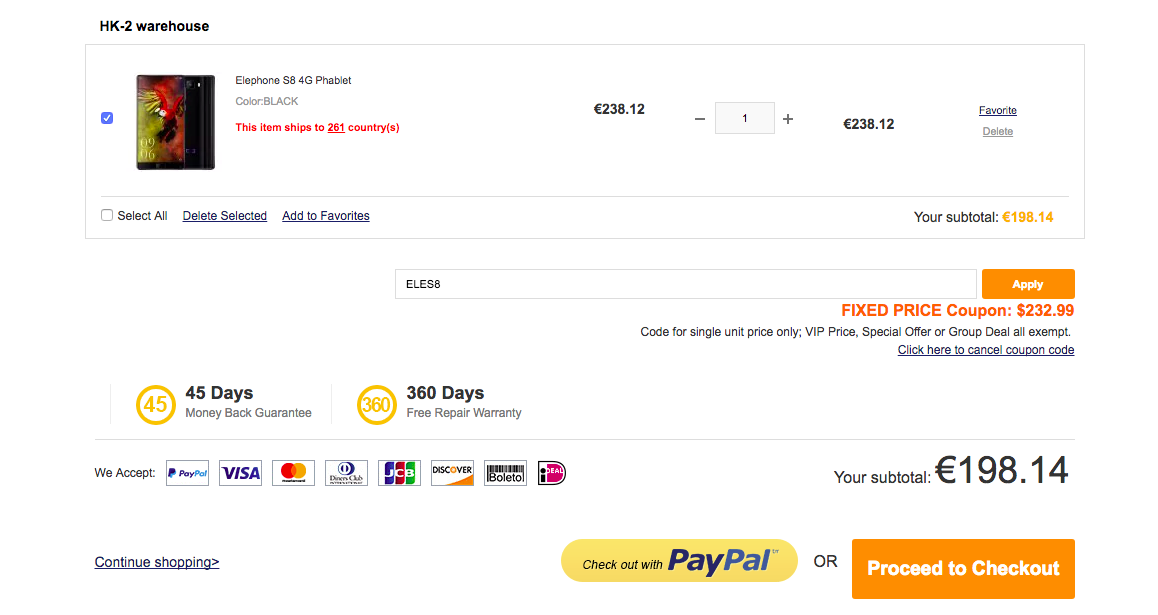Cancel the coupon code via link

coord(985,350)
